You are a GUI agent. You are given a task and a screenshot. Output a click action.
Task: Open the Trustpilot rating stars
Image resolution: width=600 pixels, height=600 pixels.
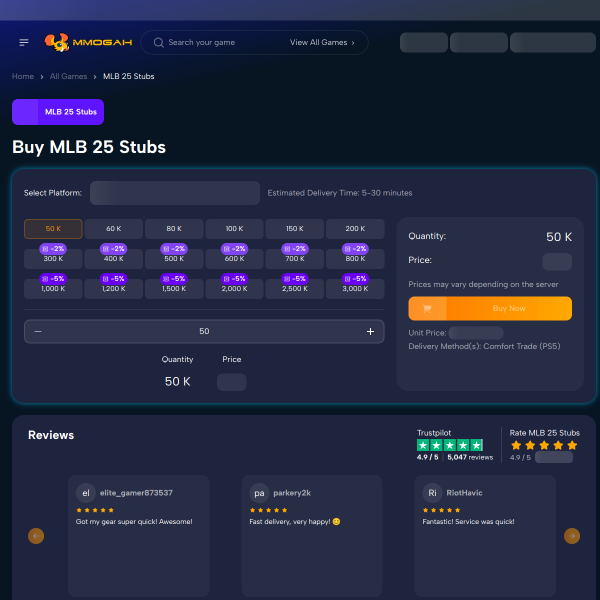(x=450, y=445)
